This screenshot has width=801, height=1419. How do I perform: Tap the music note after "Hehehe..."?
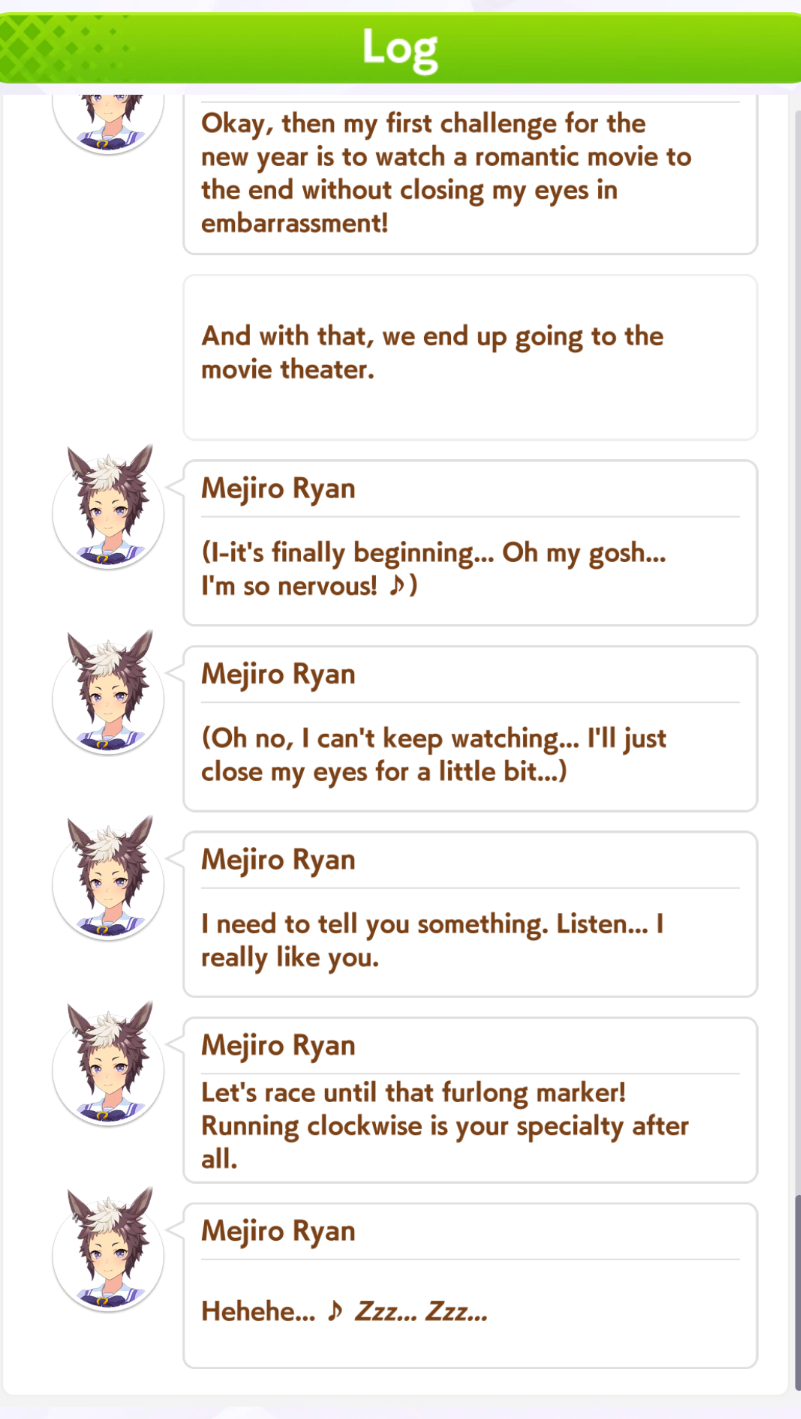tap(336, 1311)
